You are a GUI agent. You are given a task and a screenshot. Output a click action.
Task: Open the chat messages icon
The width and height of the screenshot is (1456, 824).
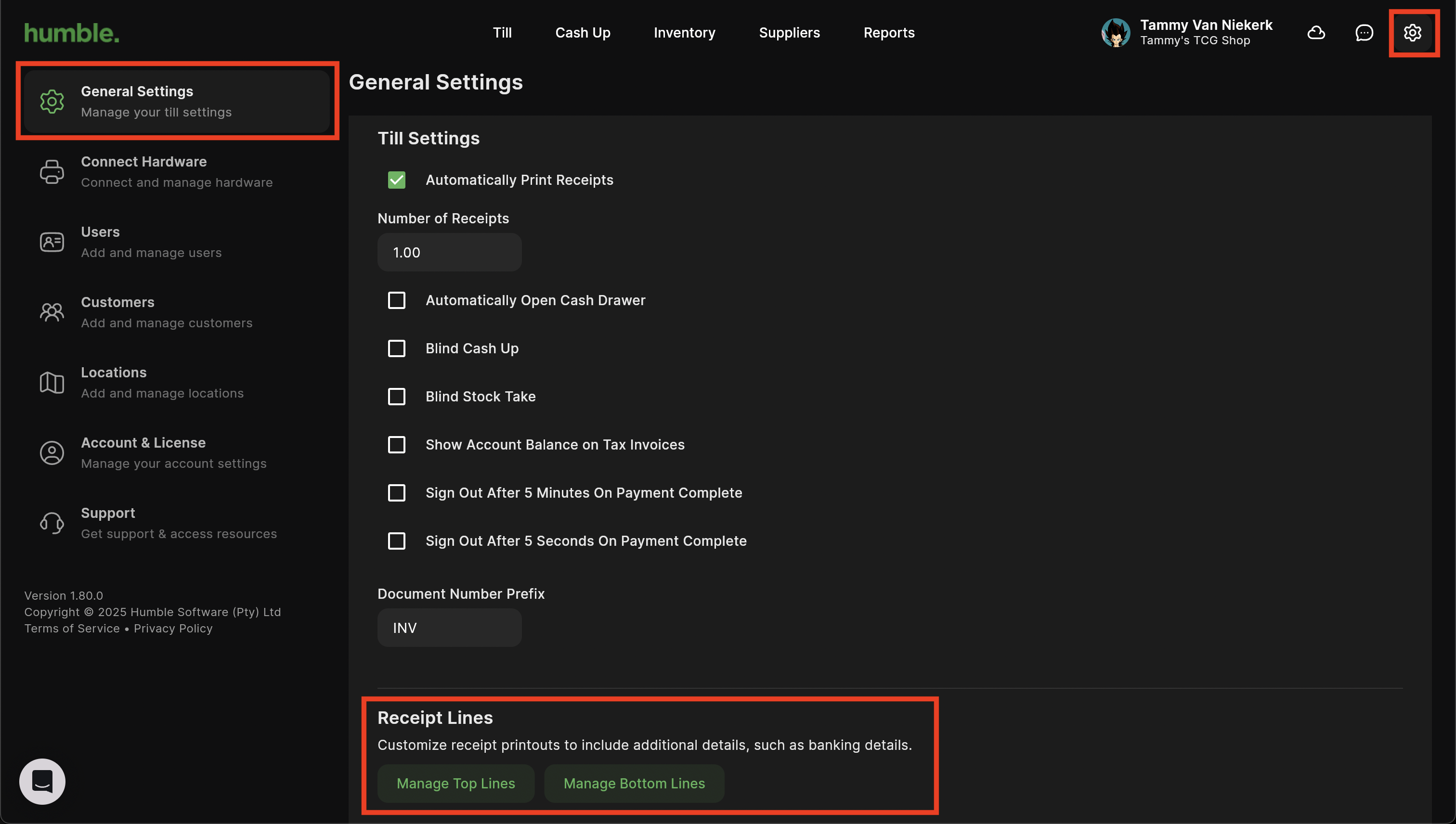tap(1364, 33)
